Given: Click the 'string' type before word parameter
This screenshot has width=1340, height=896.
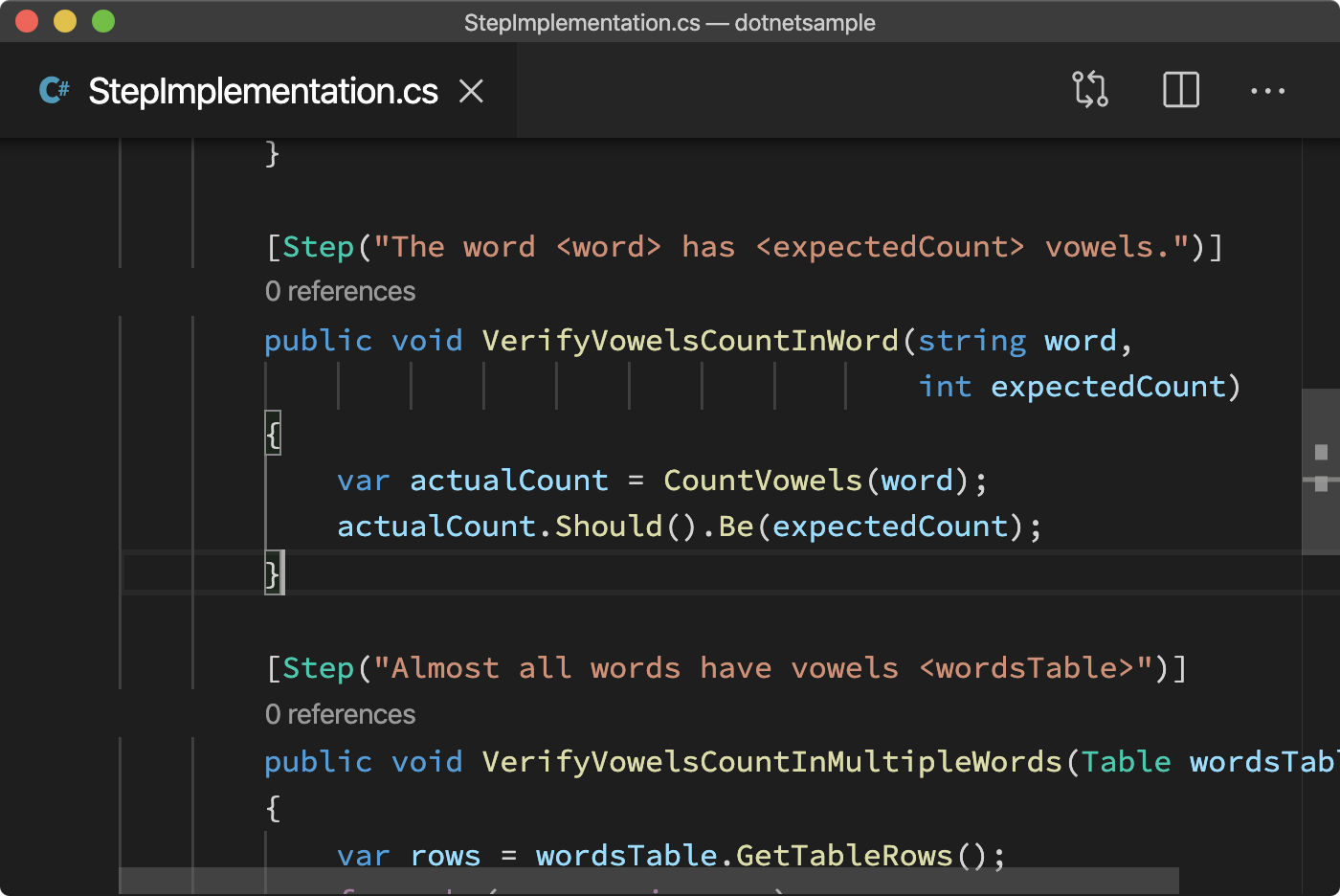Looking at the screenshot, I should click(972, 341).
